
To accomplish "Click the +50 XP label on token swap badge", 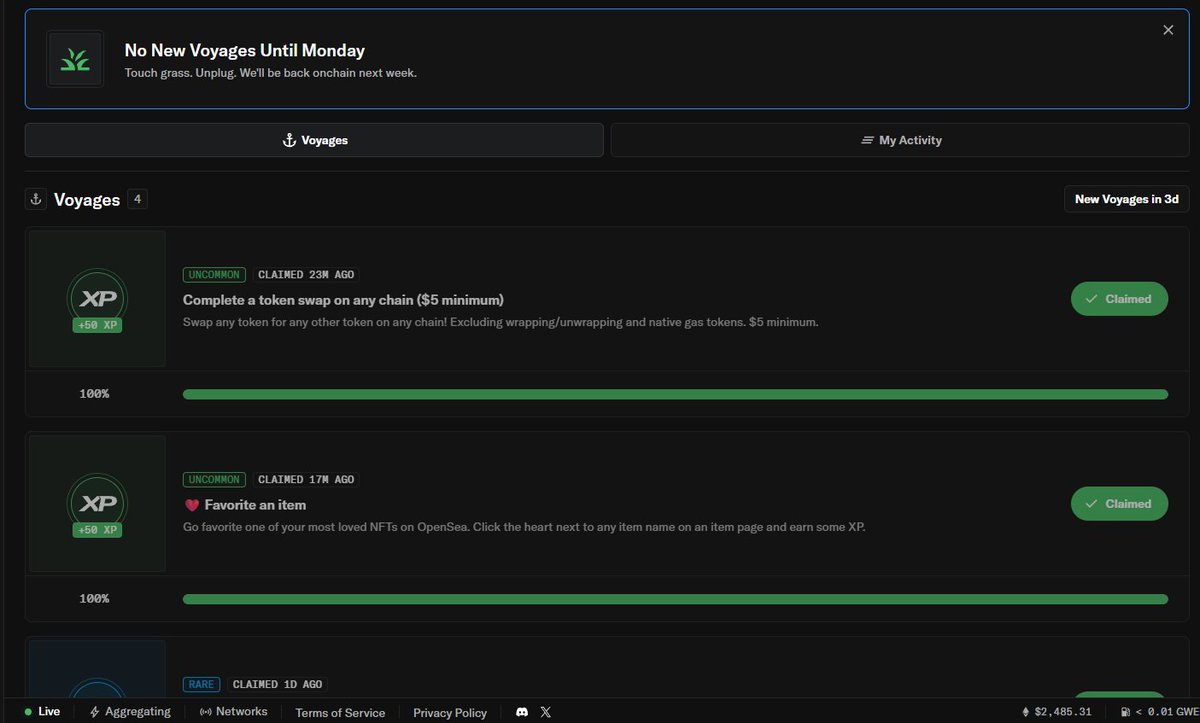I will (x=97, y=325).
